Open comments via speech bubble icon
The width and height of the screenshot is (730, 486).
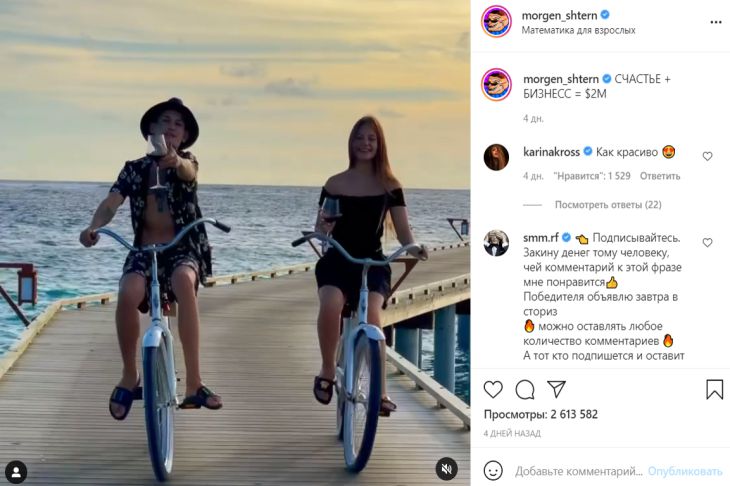pyautogui.click(x=525, y=389)
